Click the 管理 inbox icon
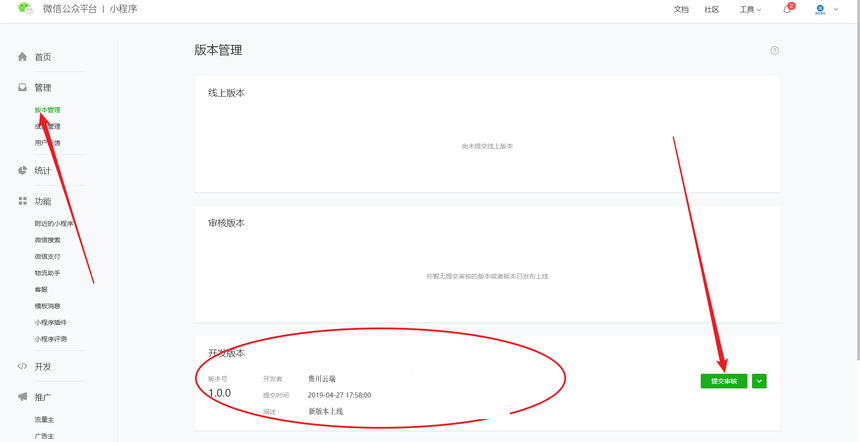The image size is (860, 442). 22,87
